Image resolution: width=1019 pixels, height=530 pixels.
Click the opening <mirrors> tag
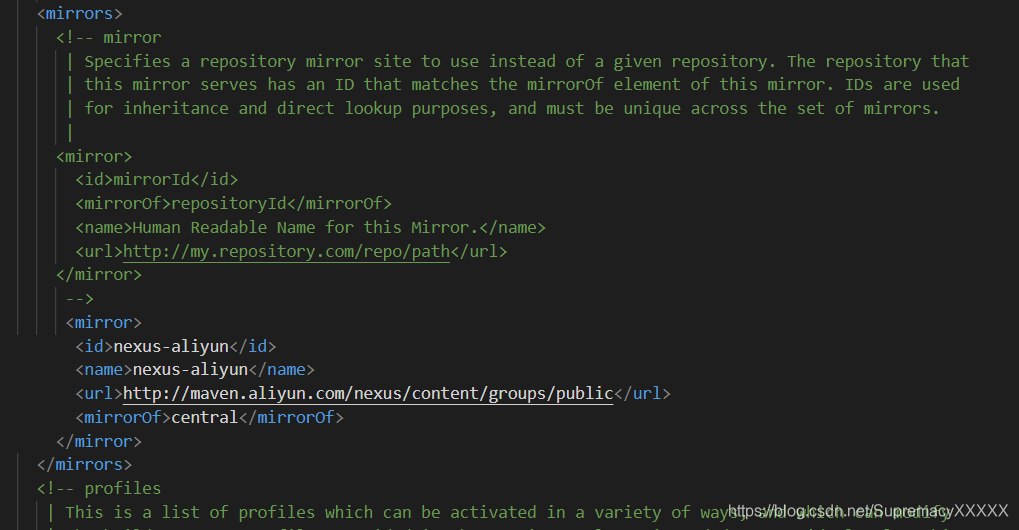79,14
